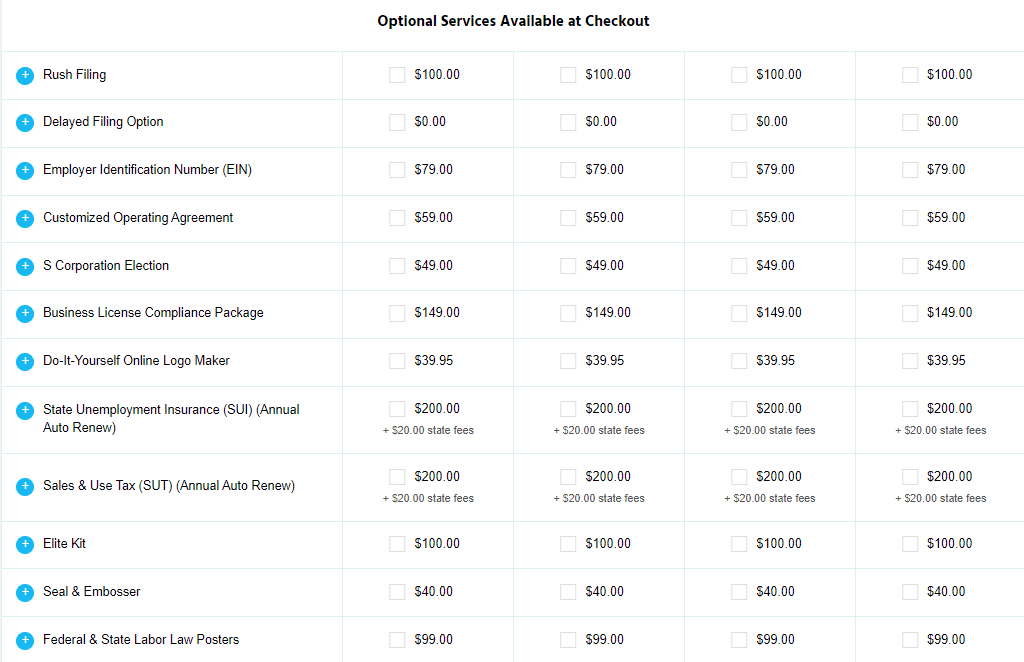Viewport: 1024px width, 662px height.
Task: Click the plus icon beside Rush Filing
Action: 26,75
